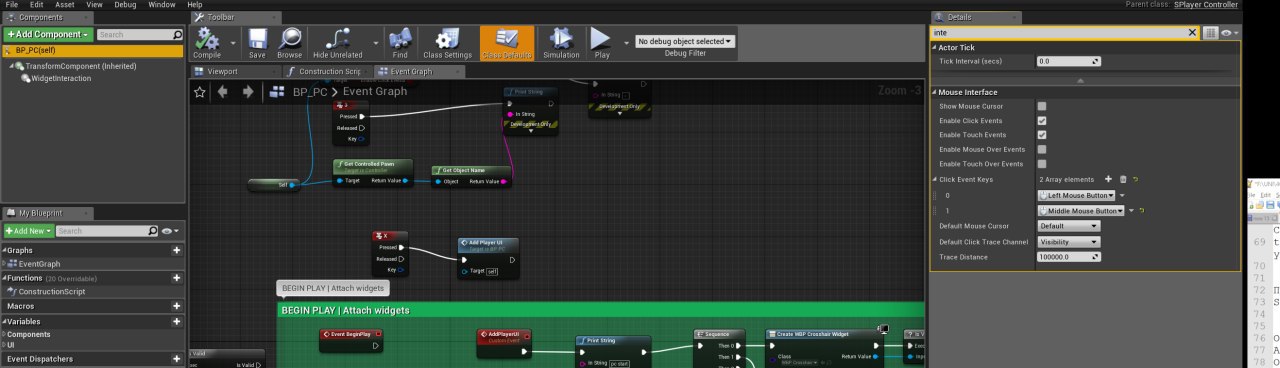This screenshot has width=1280, height=368.
Task: Open Details view options eye icon
Action: [x=1230, y=32]
